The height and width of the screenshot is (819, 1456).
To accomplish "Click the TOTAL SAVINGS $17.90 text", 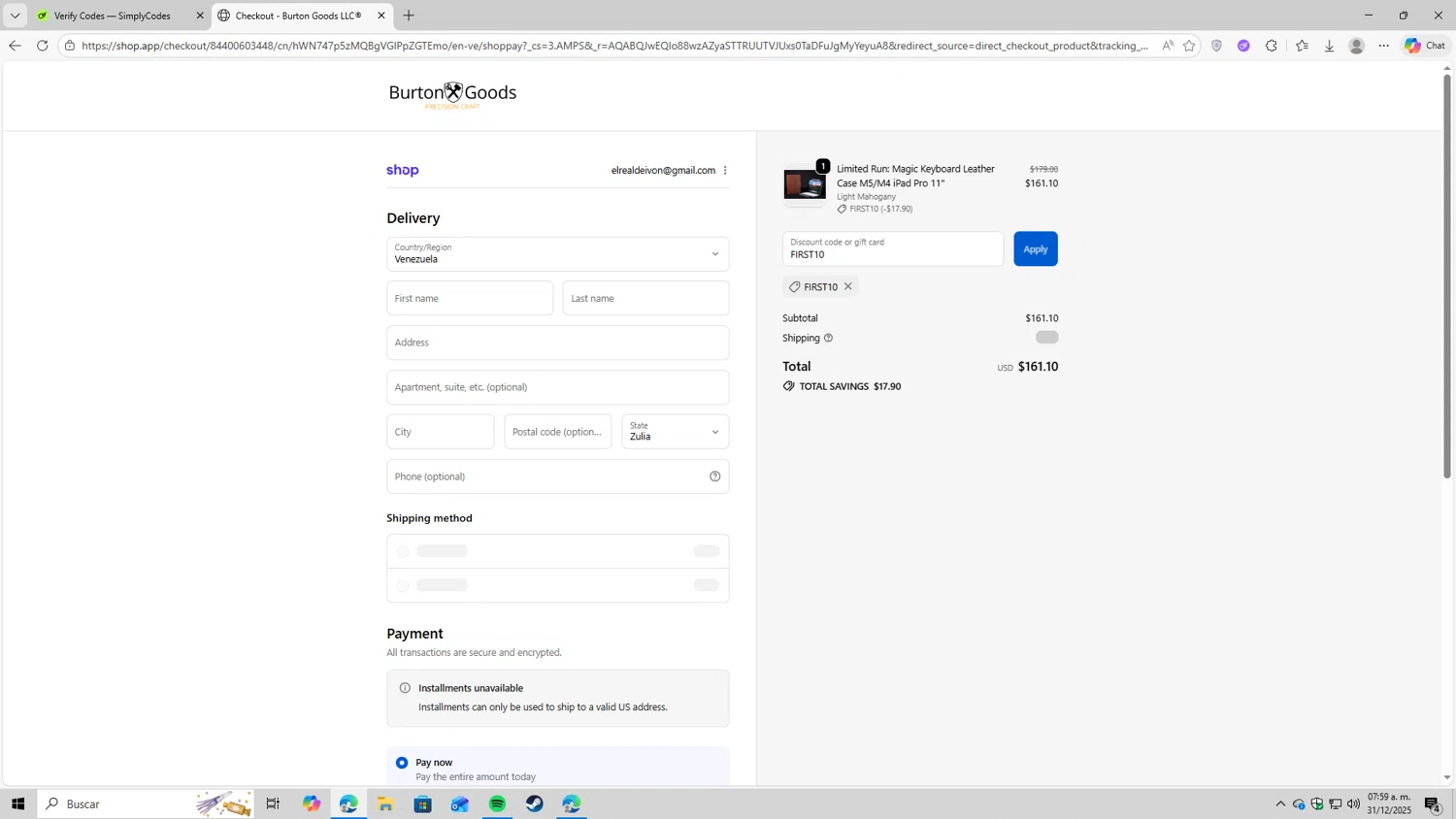I will [x=850, y=386].
